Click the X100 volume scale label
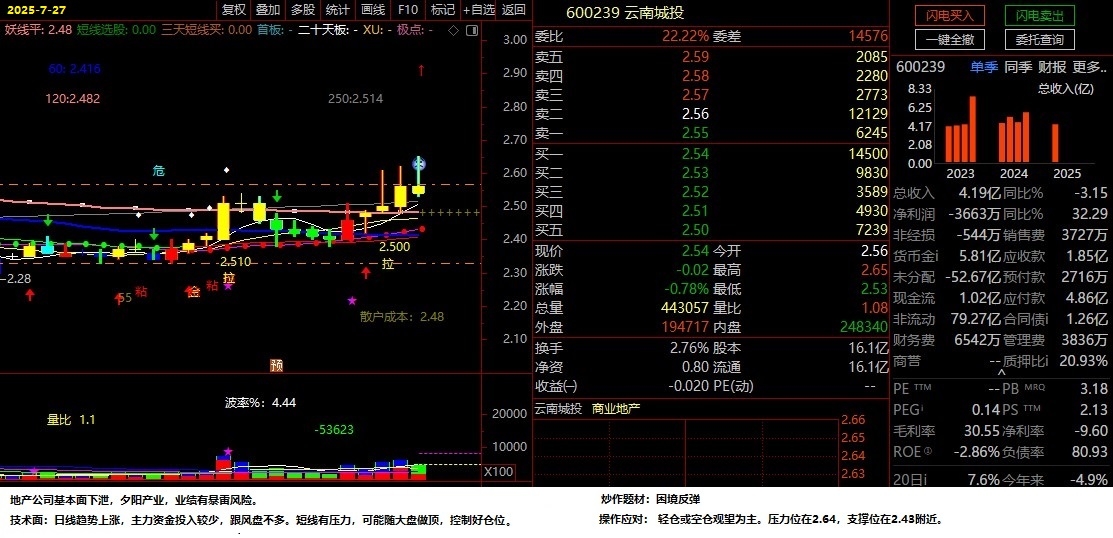 pyautogui.click(x=498, y=472)
